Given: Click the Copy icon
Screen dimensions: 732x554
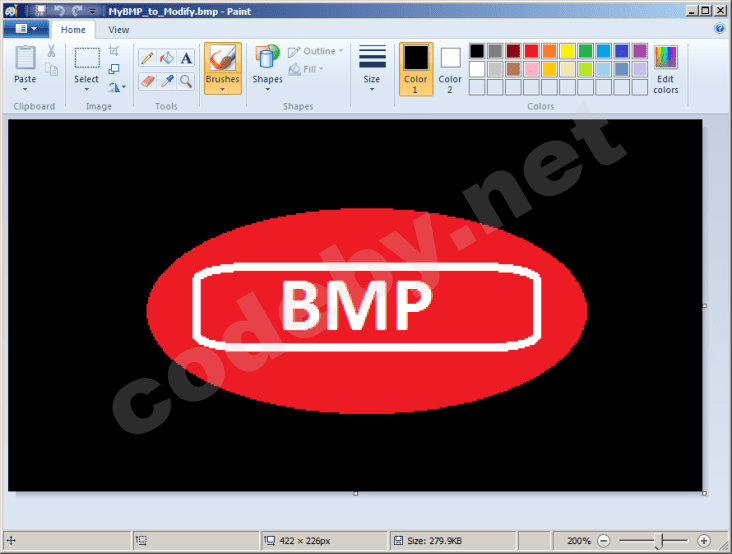Looking at the screenshot, I should 51,70.
